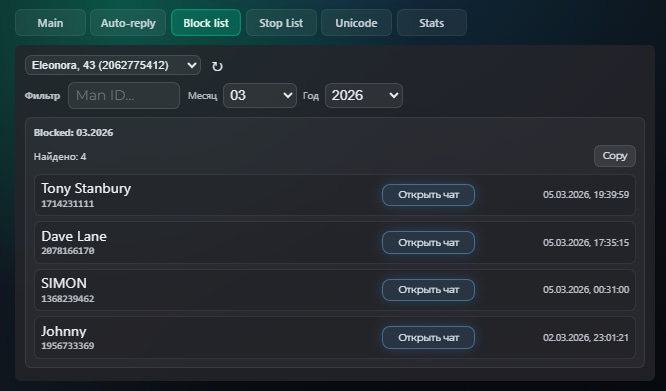The height and width of the screenshot is (391, 666).
Task: Open chat with Tony Stanbury
Action: tap(428, 195)
